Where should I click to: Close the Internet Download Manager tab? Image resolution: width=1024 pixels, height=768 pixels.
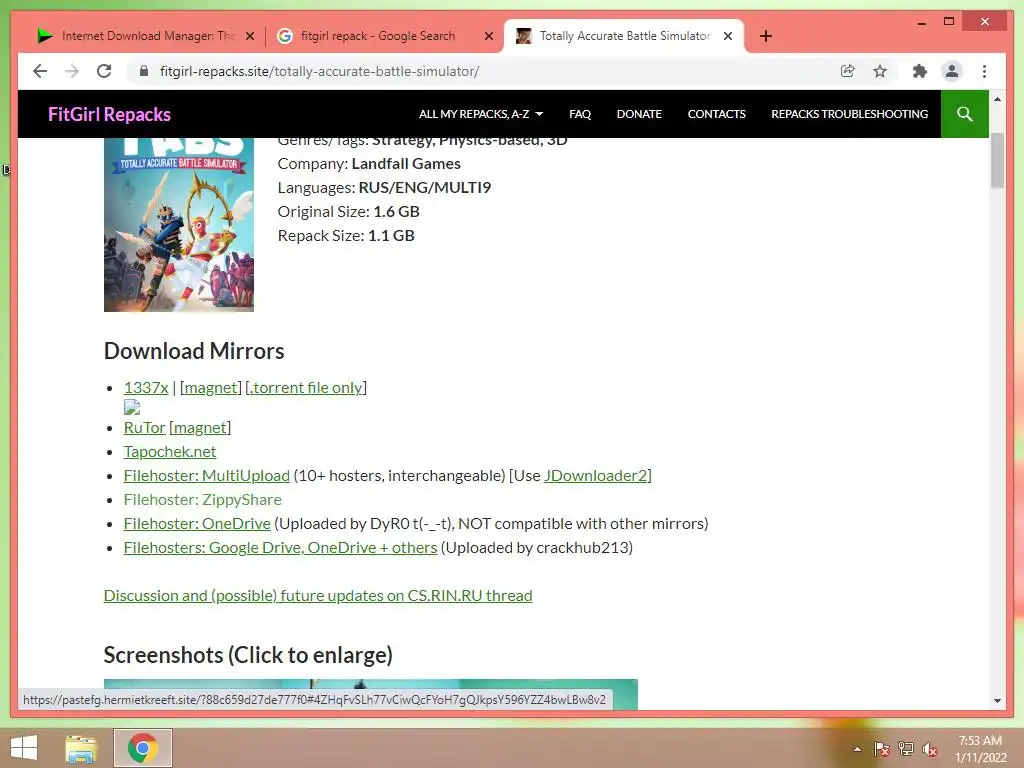click(249, 36)
